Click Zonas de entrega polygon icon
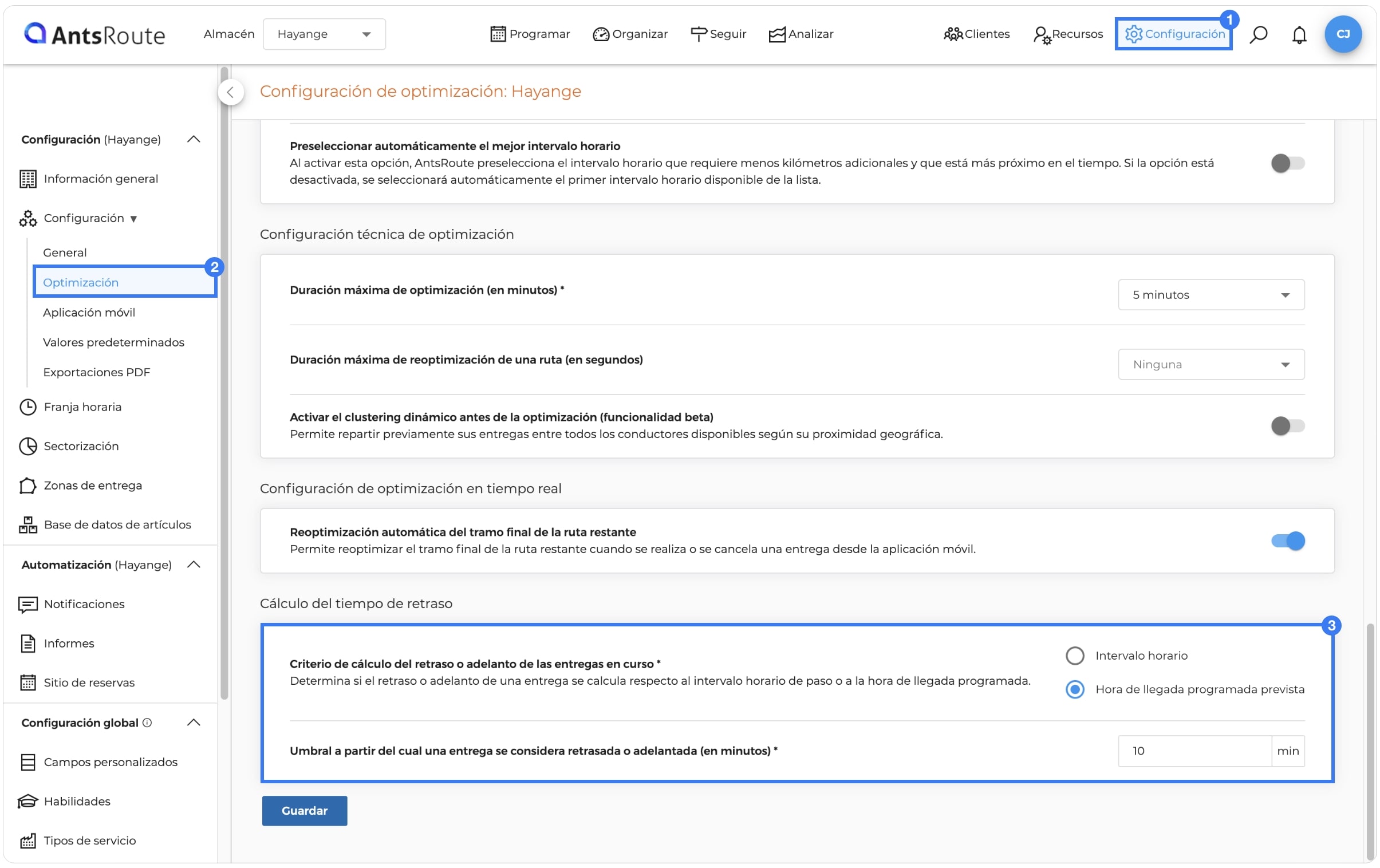Image resolution: width=1380 pixels, height=868 pixels. click(x=27, y=486)
